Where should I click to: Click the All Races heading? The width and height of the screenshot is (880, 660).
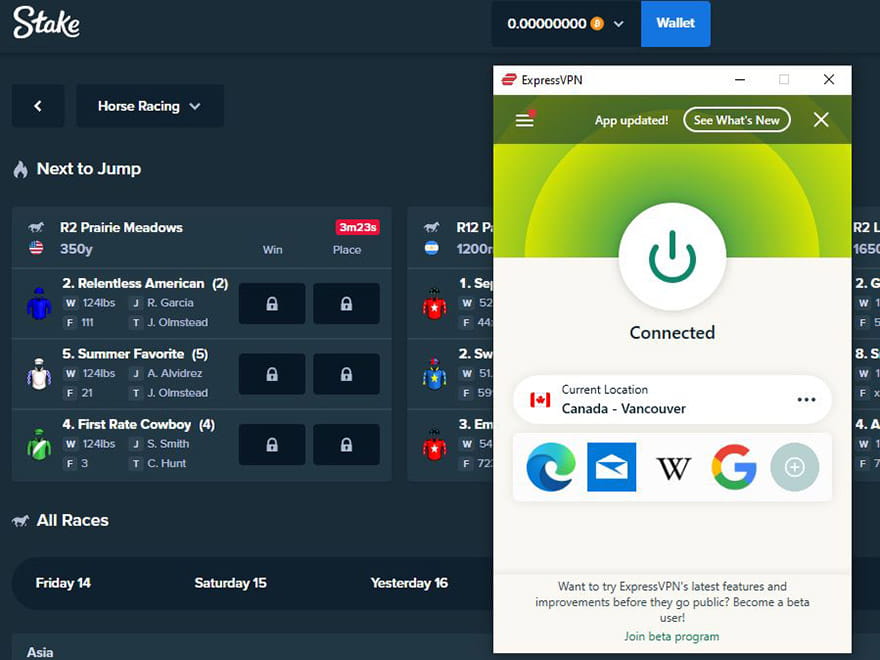coord(72,521)
